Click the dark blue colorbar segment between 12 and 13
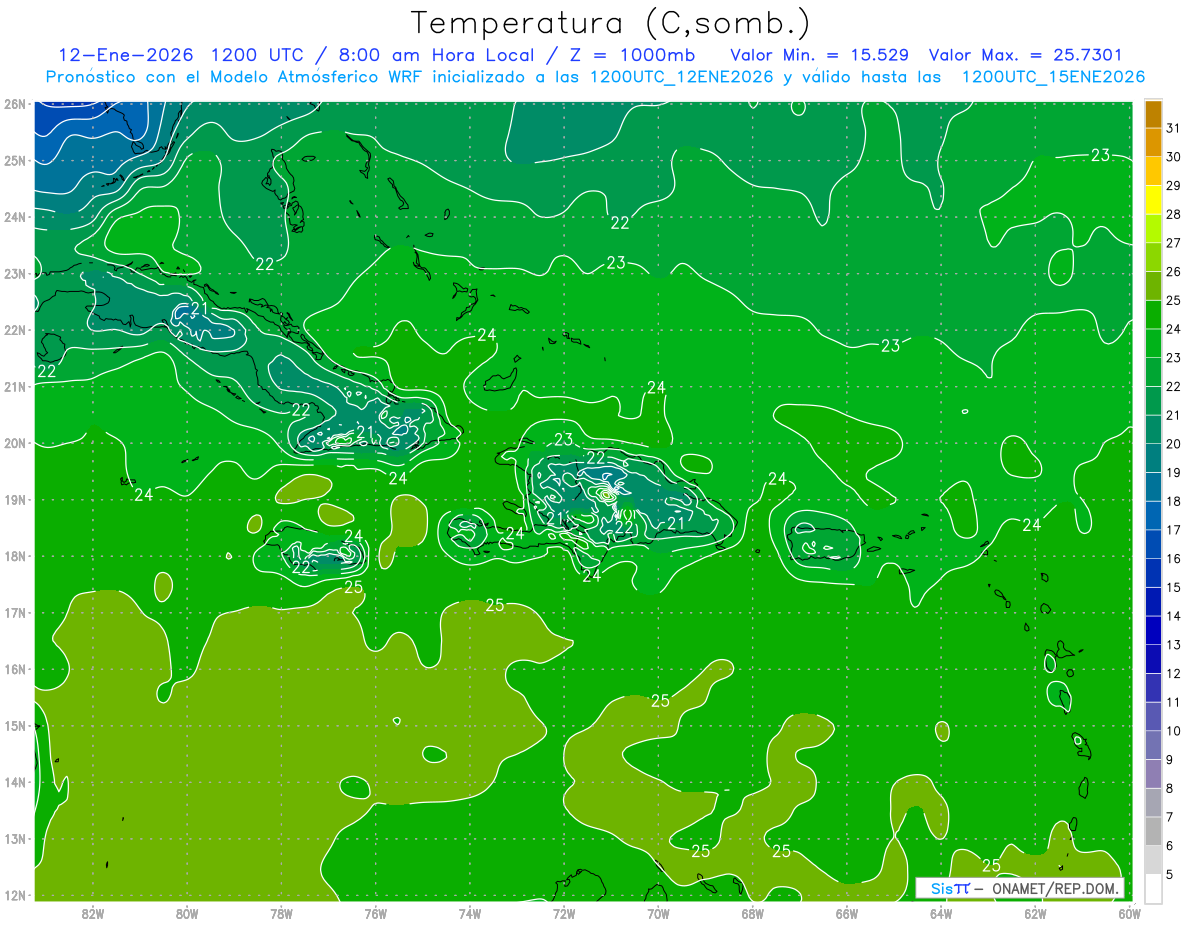Screen dimensions: 1200x927 pyautogui.click(x=1154, y=660)
